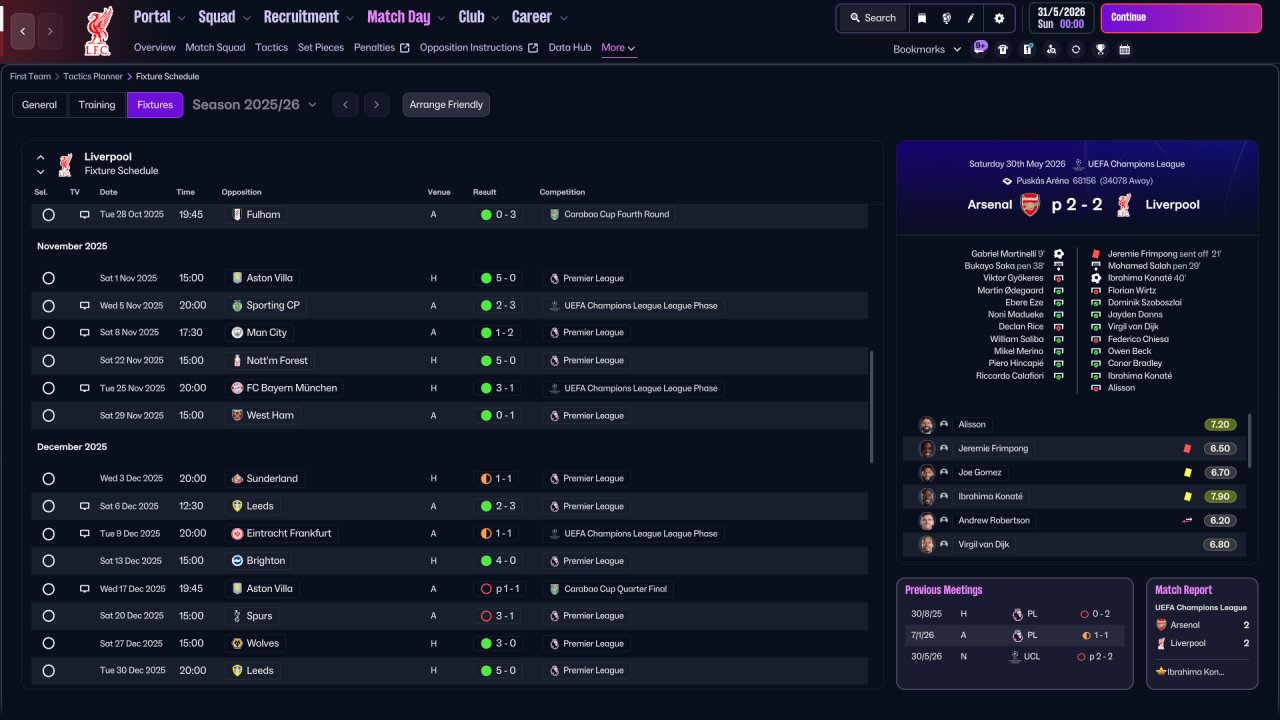Viewport: 1280px width, 720px height.
Task: Open the Data Hub subtab
Action: (x=570, y=48)
